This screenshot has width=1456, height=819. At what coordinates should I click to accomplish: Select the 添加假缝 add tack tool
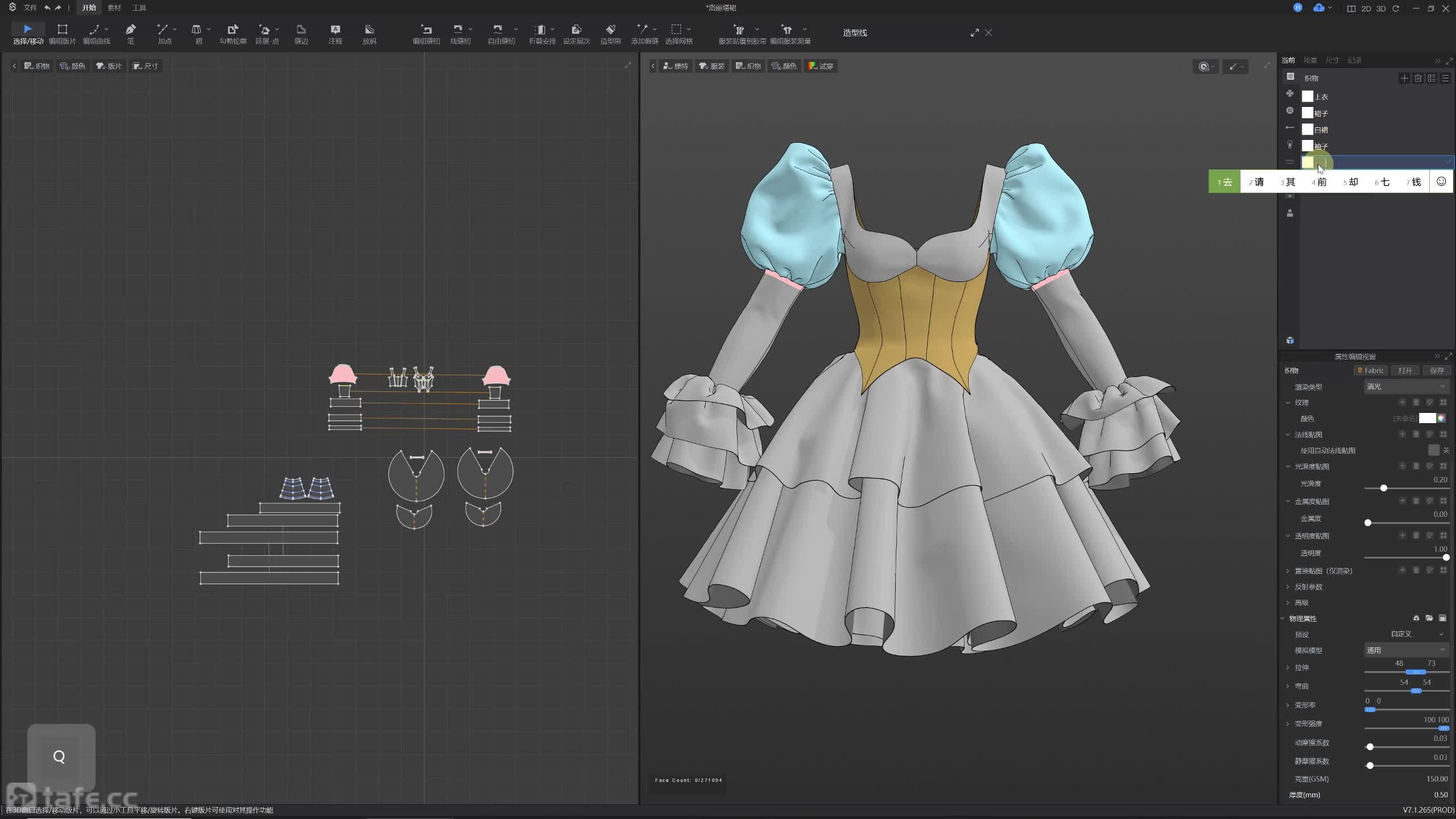(x=644, y=34)
